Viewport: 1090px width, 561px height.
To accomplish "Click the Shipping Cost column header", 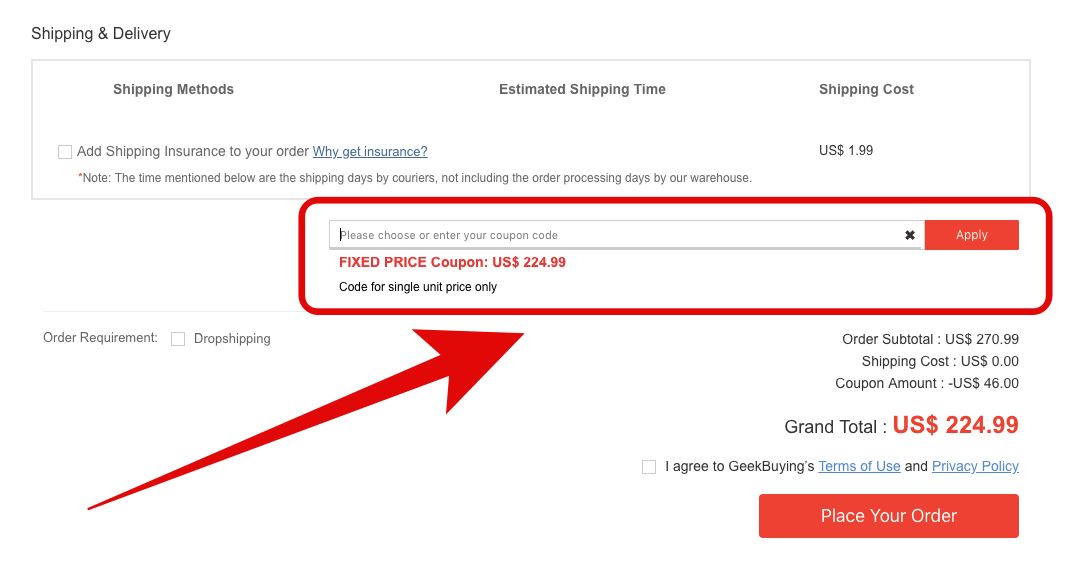I will [866, 89].
